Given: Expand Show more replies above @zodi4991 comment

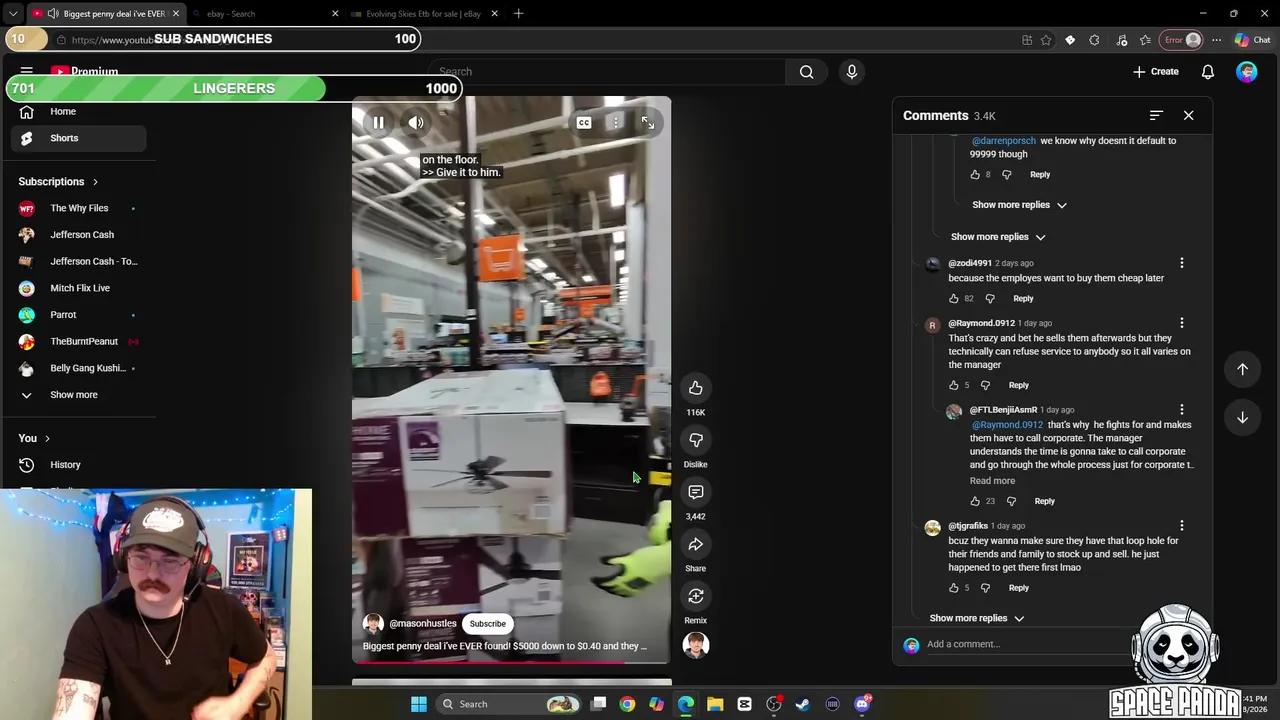Looking at the screenshot, I should (x=998, y=237).
